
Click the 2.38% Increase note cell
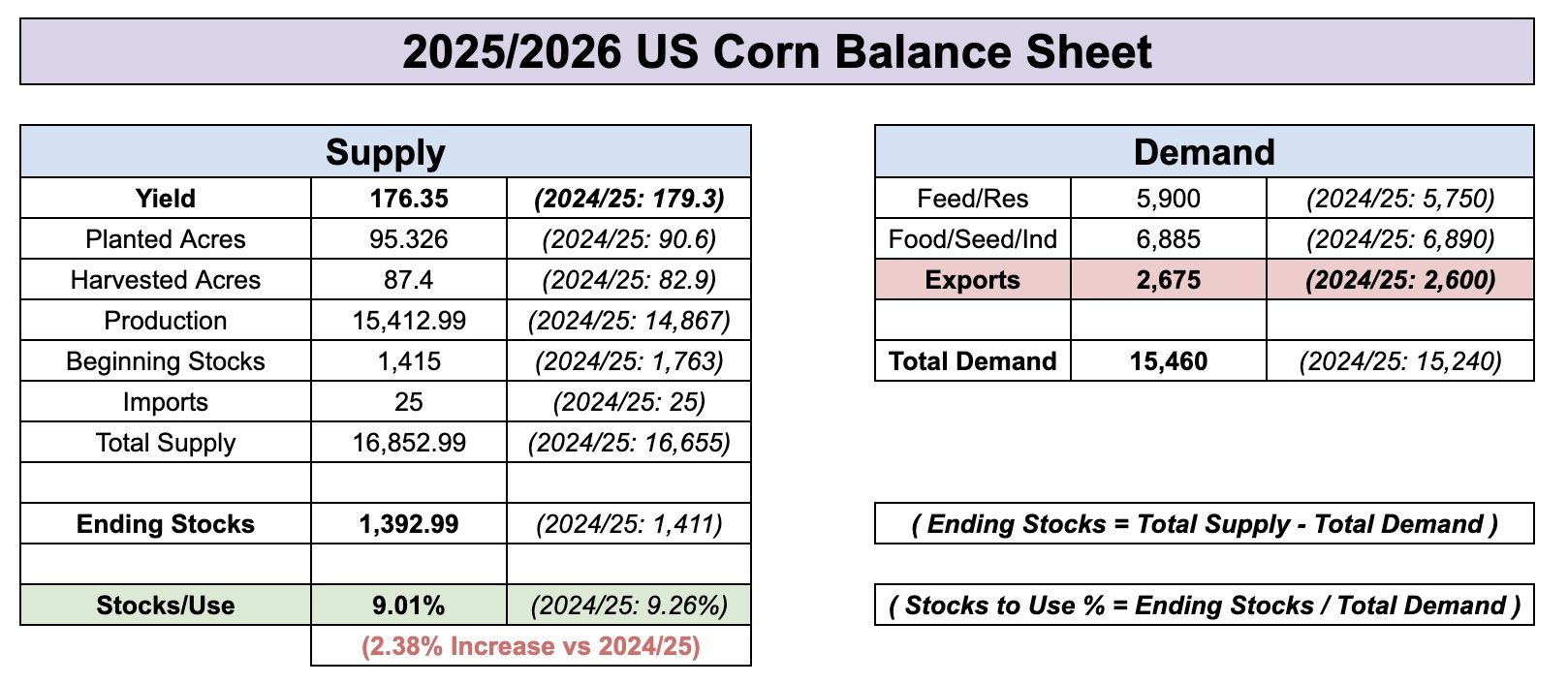point(531,645)
